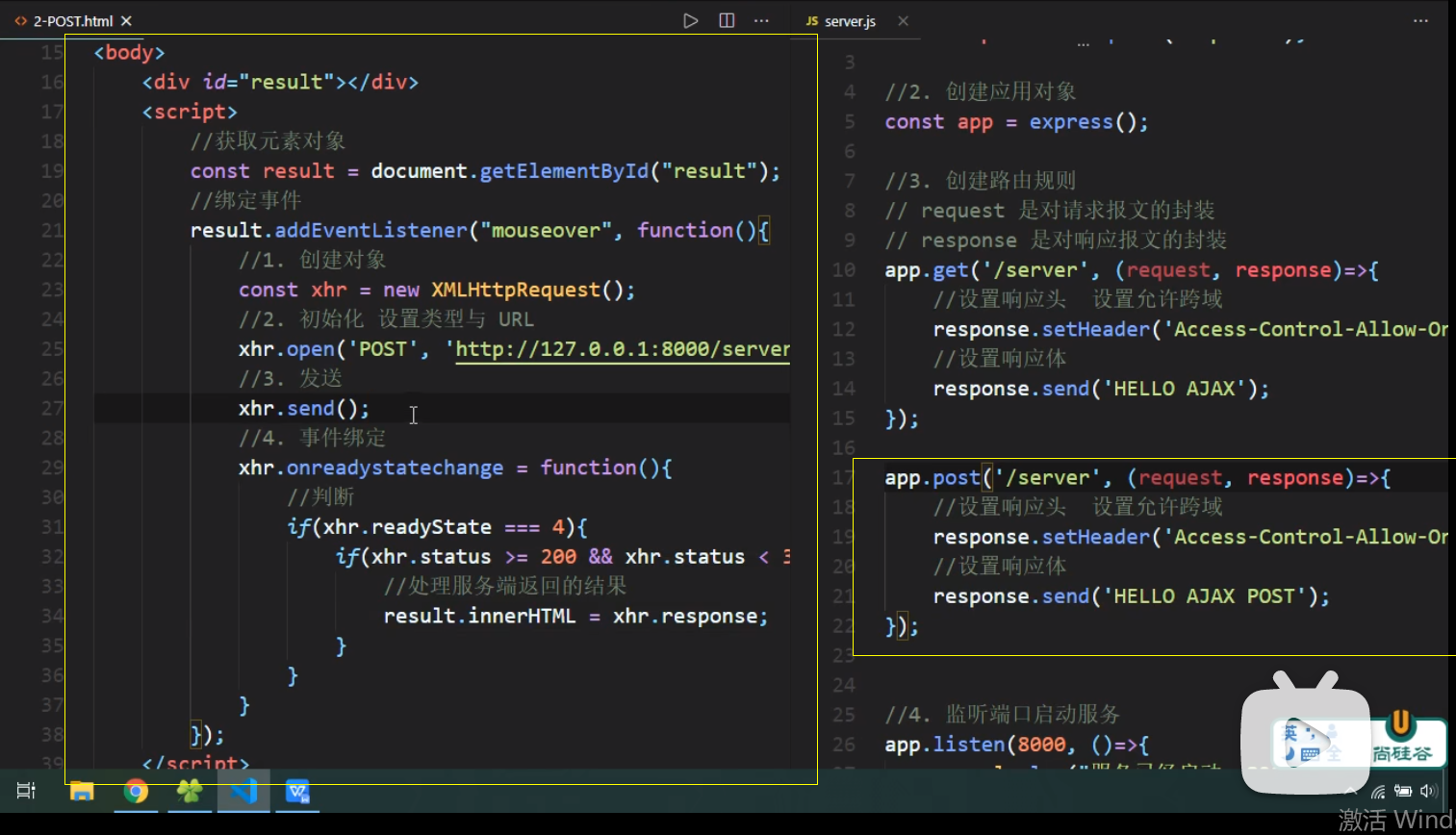The image size is (1456, 835).
Task: Open the Wi-Fi network tray icon
Action: (1378, 792)
